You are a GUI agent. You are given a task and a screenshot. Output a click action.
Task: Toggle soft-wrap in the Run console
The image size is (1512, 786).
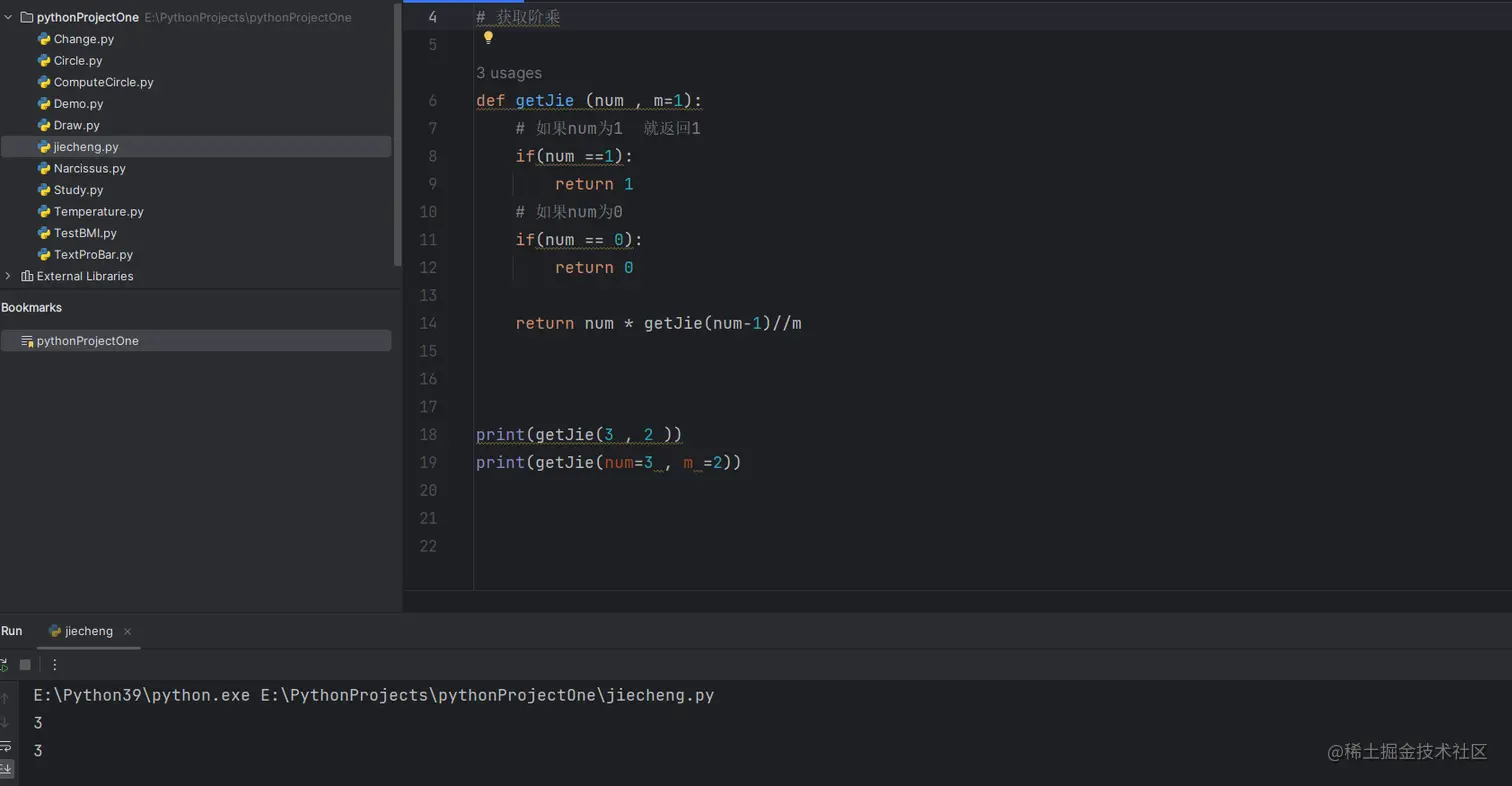click(x=5, y=746)
